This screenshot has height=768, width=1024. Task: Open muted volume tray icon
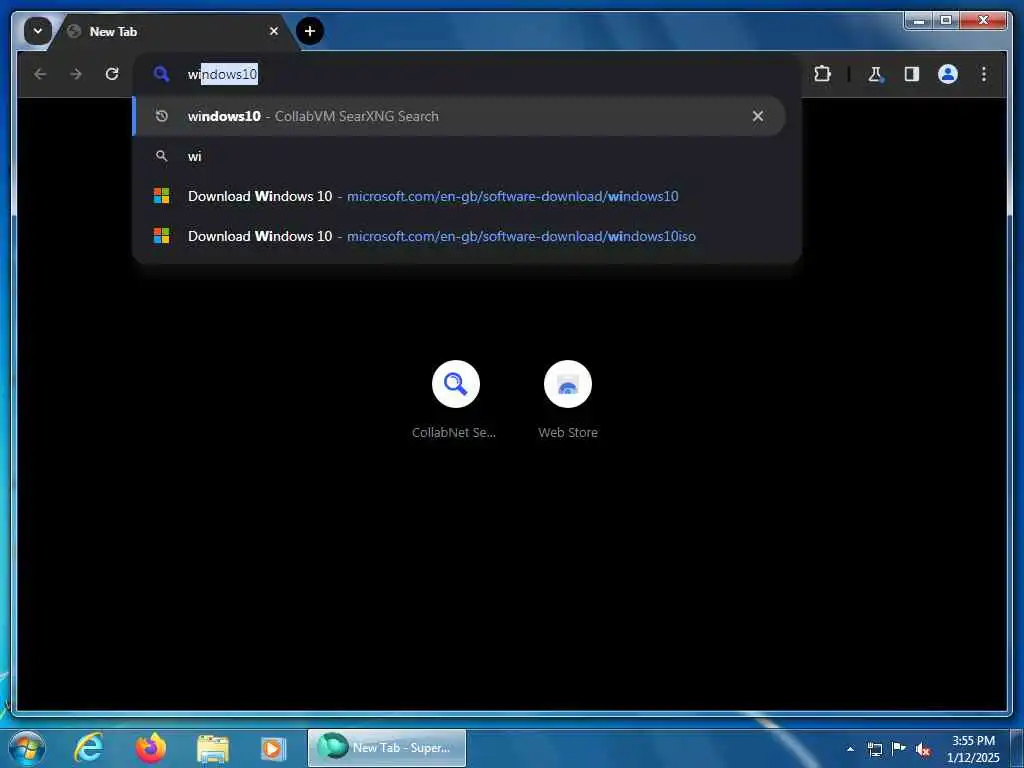coord(923,749)
